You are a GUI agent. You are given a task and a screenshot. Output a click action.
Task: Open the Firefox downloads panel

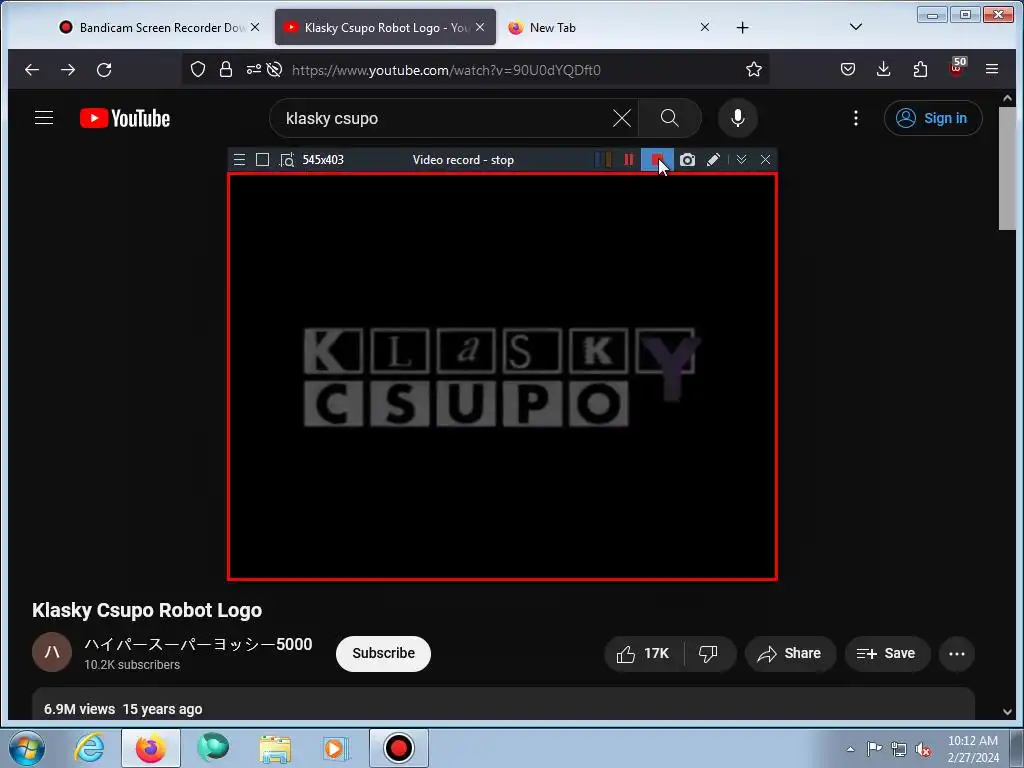884,70
